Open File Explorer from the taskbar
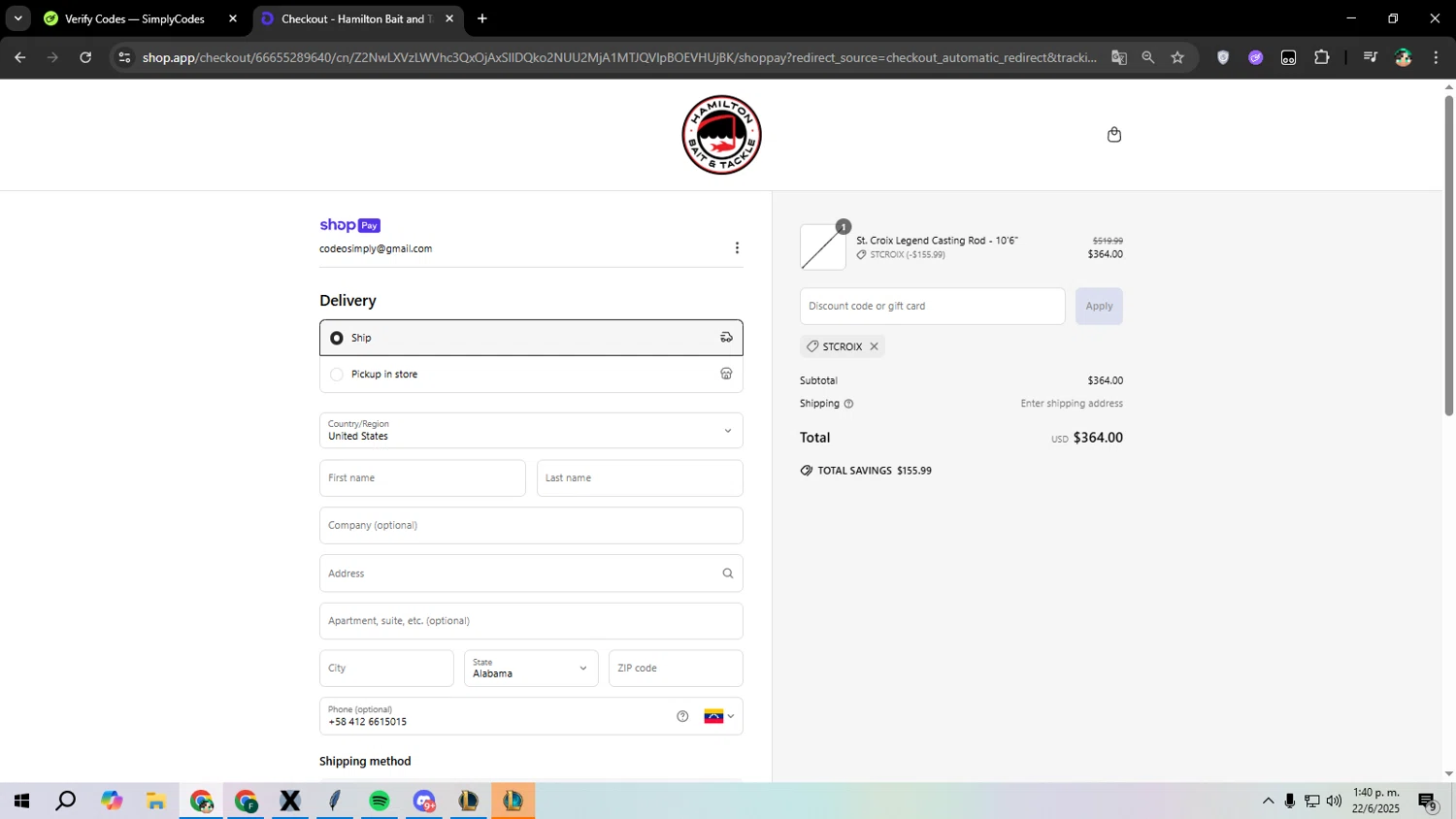This screenshot has width=1456, height=819. click(155, 802)
